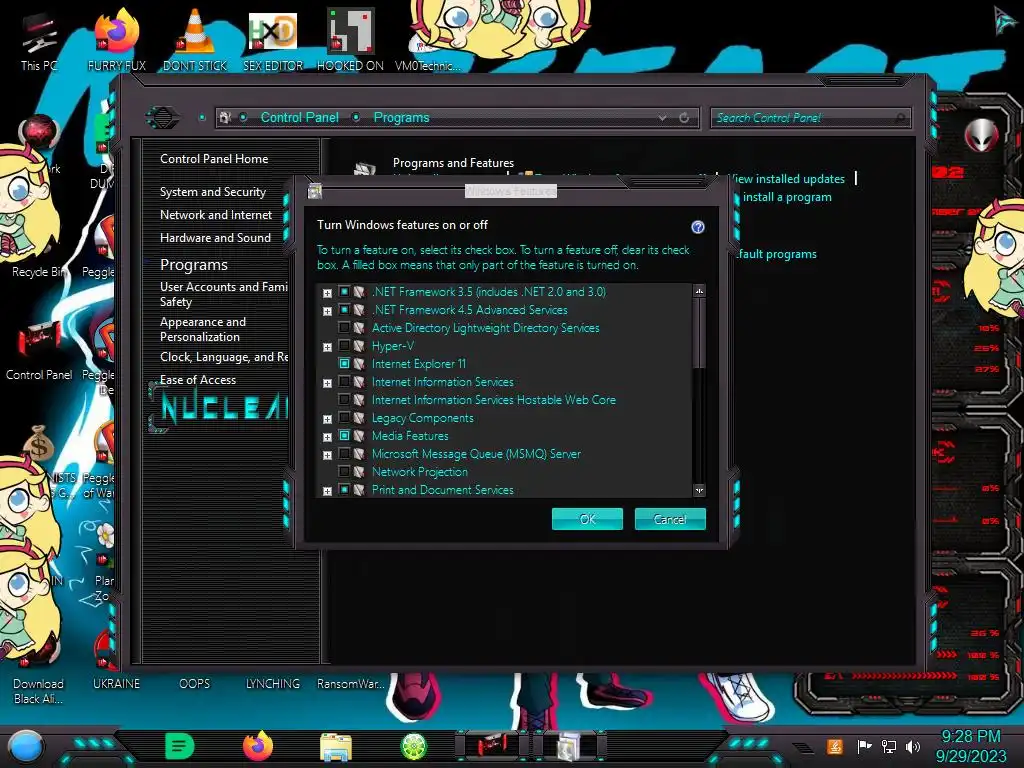Open Programs and Features link
Screen dimensions: 1024x768
(x=453, y=163)
